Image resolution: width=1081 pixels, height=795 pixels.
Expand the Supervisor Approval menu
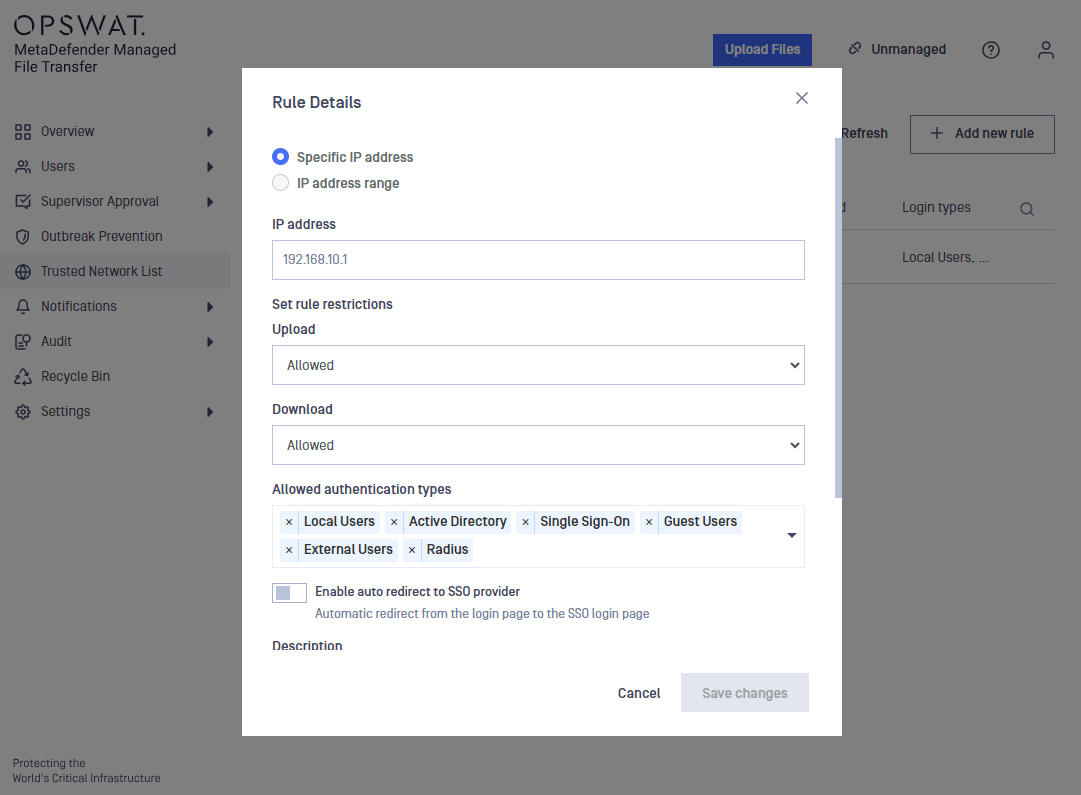pos(210,202)
